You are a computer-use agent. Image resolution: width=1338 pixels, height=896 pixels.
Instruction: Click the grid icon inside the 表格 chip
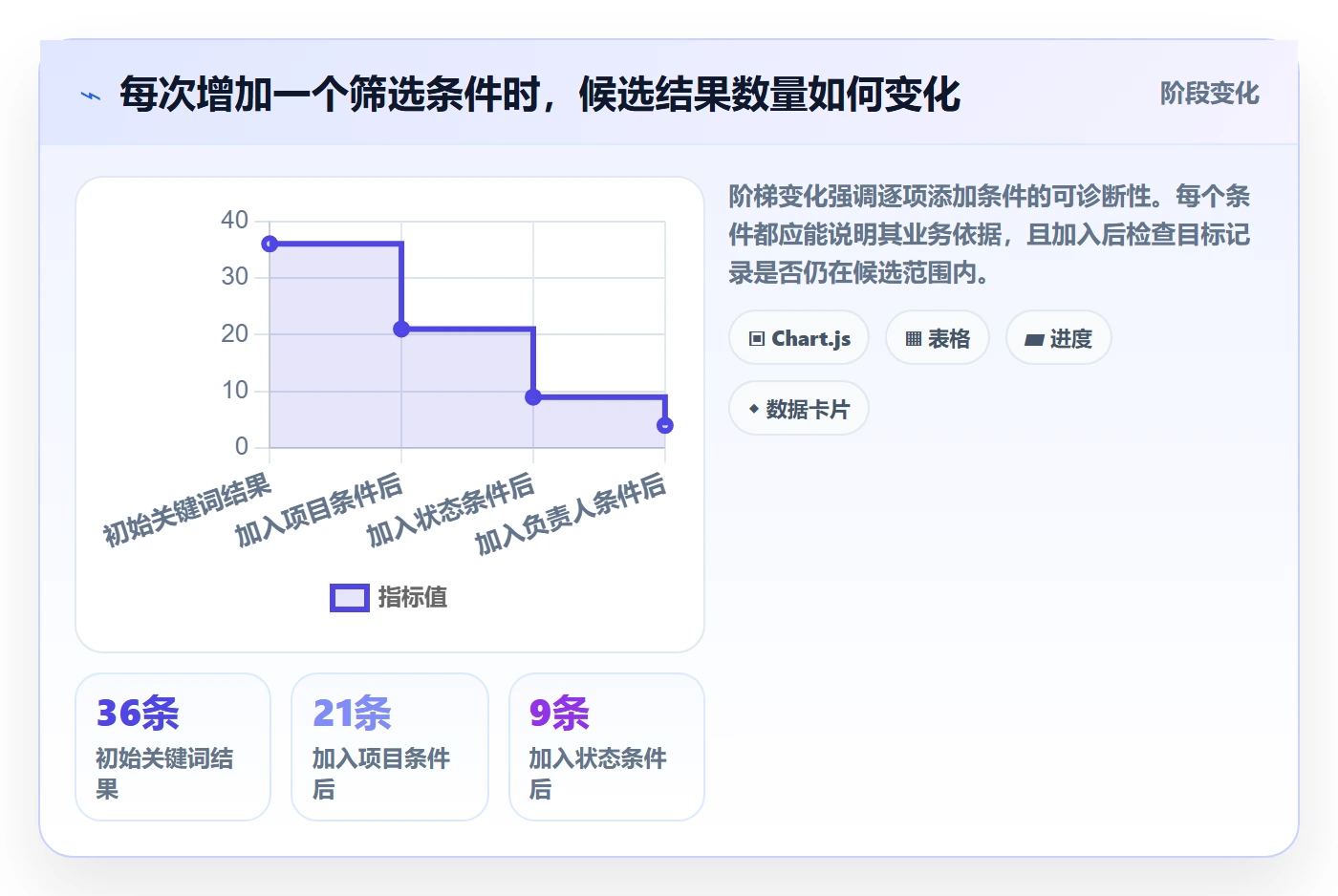914,338
